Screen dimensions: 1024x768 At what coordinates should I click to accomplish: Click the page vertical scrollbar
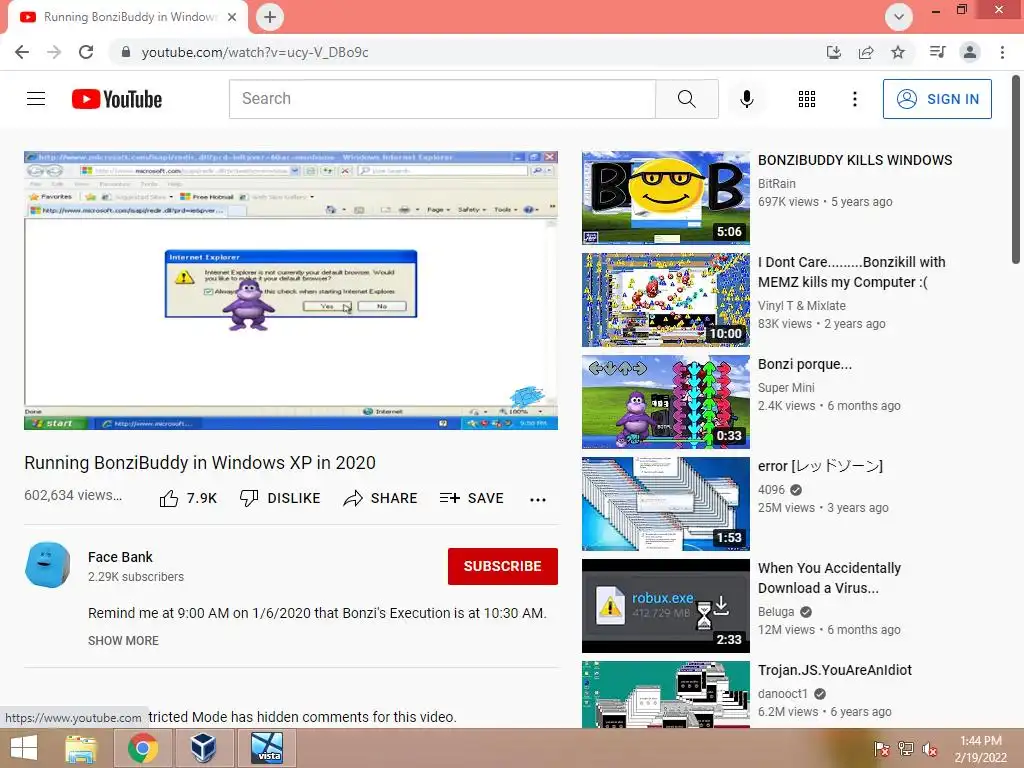point(1016,170)
